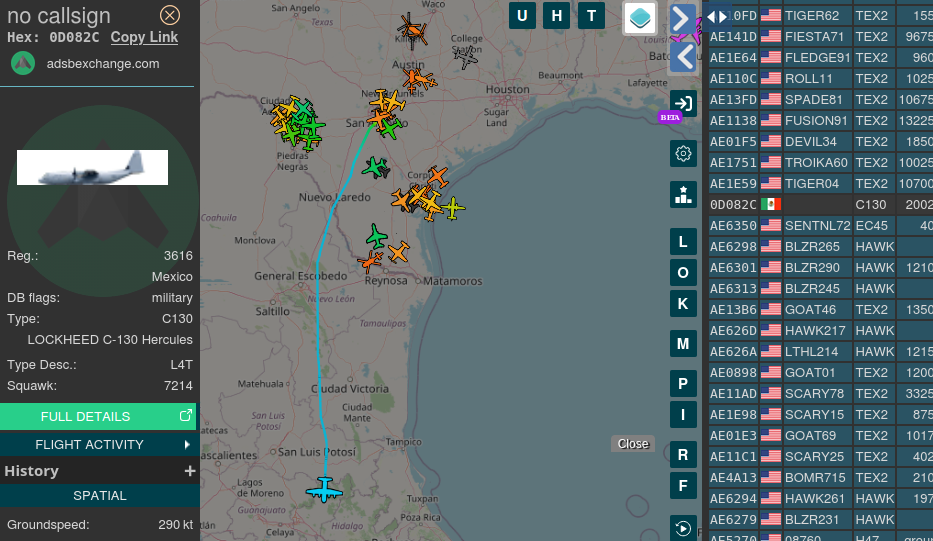Image resolution: width=933 pixels, height=541 pixels.
Task: Click the right chevron sidebar button
Action: pos(682,19)
